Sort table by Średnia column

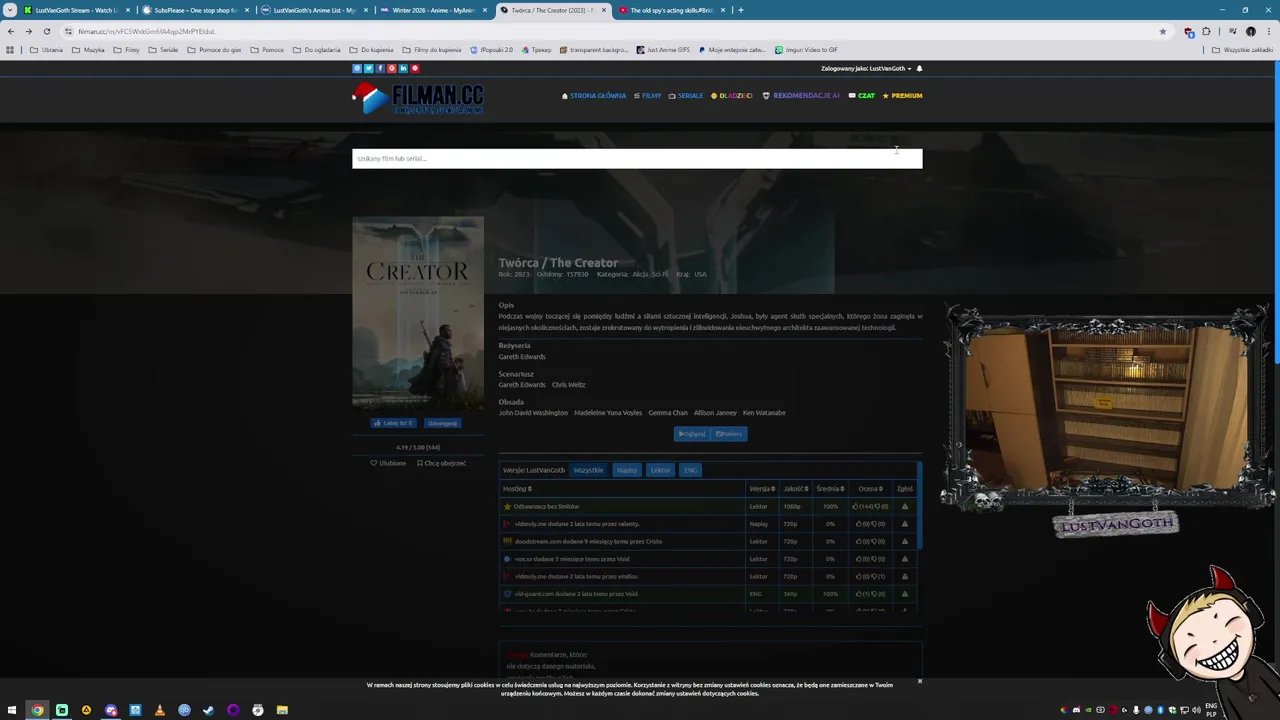(x=830, y=489)
